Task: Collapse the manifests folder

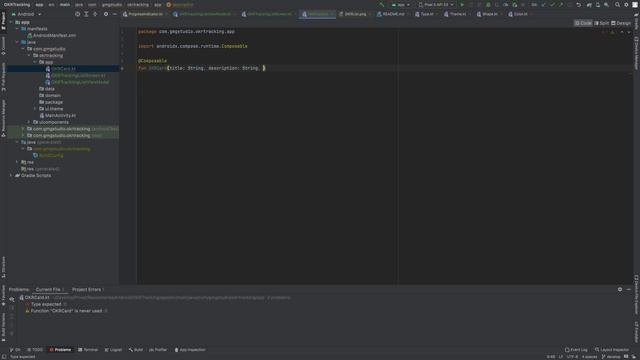Action: pyautogui.click(x=17, y=29)
